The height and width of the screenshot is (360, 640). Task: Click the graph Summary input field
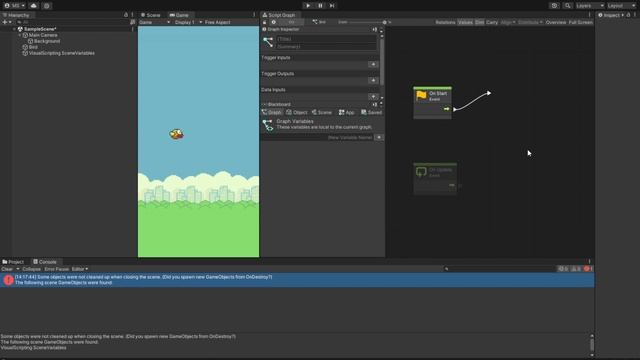click(x=327, y=47)
